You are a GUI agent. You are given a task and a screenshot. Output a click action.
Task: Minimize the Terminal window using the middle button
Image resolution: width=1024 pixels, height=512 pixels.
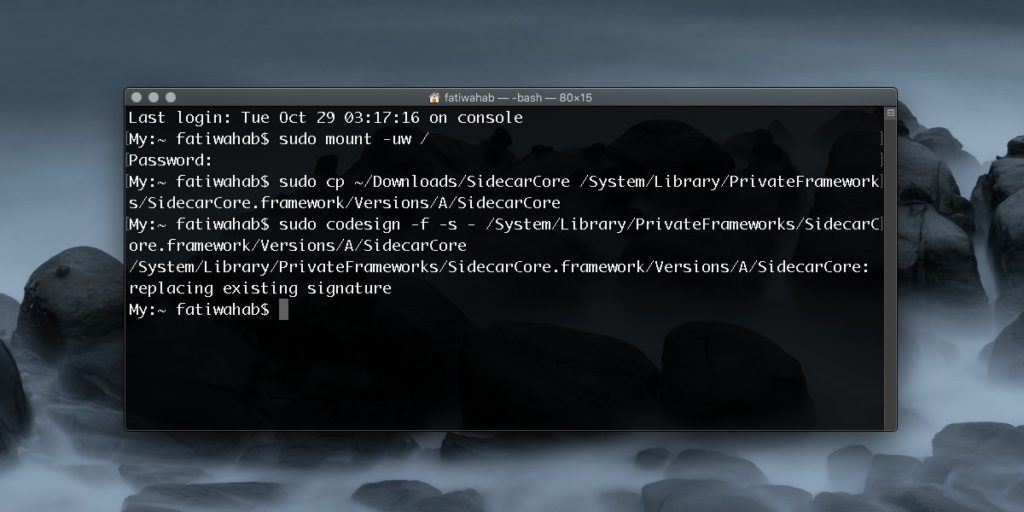(x=153, y=97)
